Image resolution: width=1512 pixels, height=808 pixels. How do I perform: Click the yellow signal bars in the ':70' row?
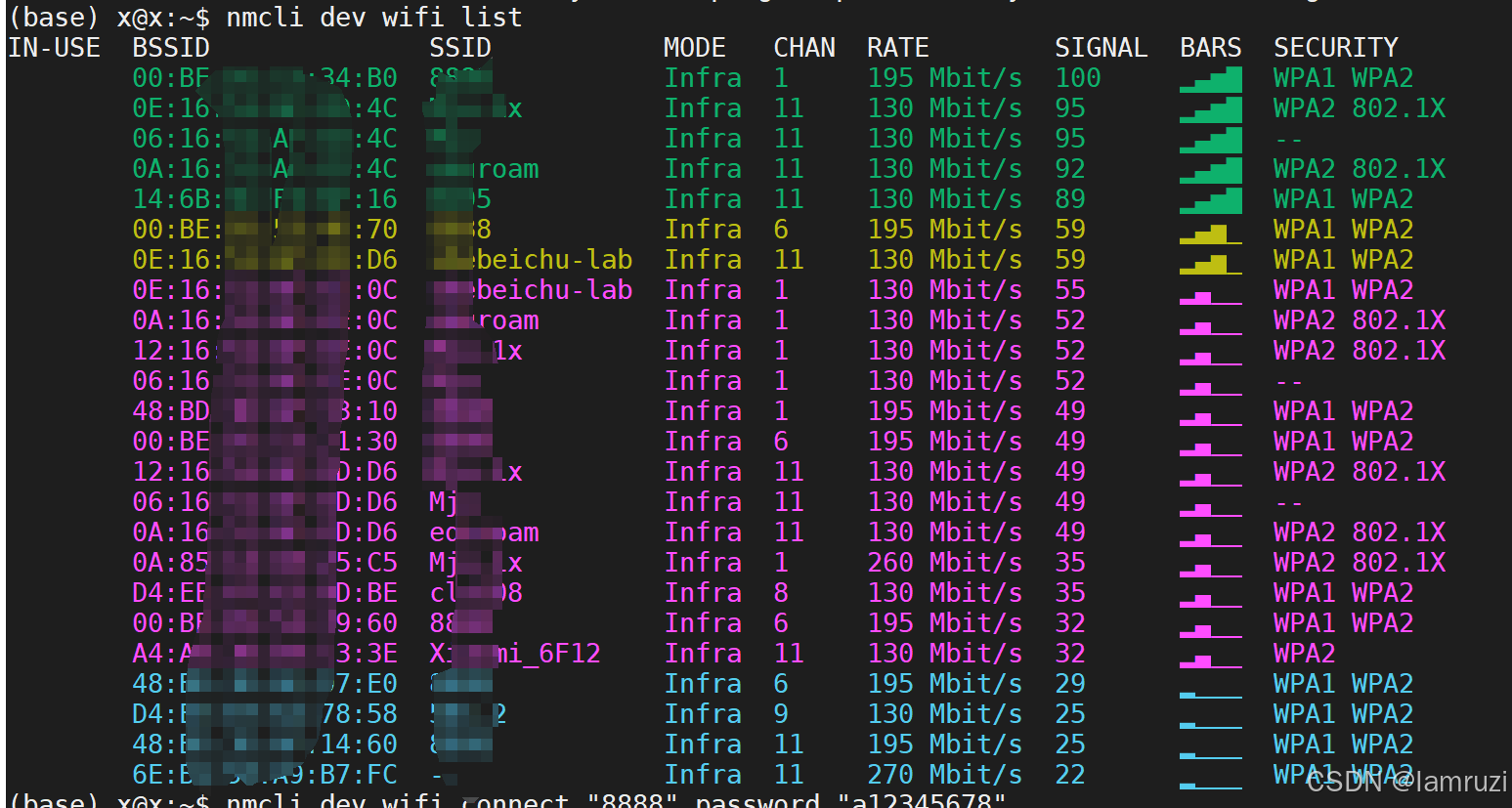[x=1211, y=233]
